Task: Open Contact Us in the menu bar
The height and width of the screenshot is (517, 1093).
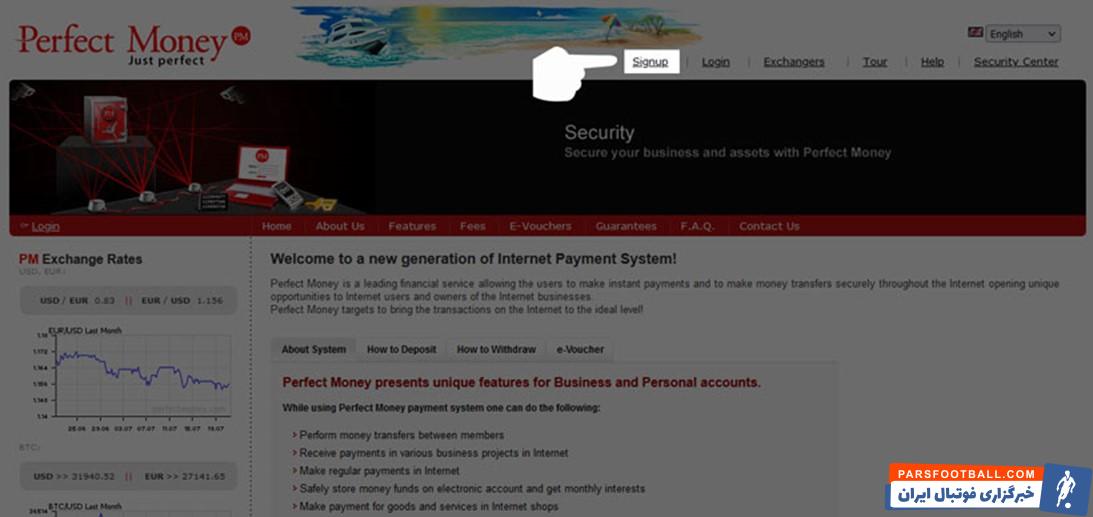Action: point(769,226)
